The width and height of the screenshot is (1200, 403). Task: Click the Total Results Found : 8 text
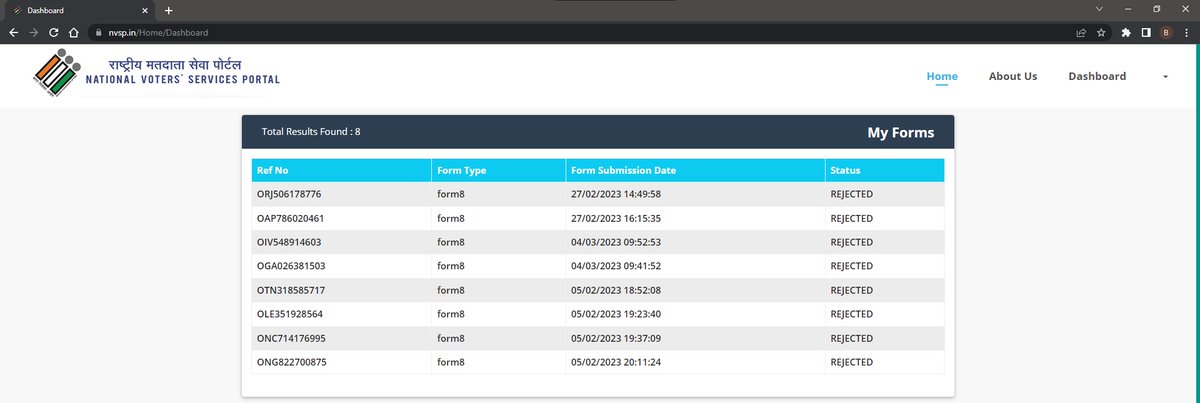(311, 132)
